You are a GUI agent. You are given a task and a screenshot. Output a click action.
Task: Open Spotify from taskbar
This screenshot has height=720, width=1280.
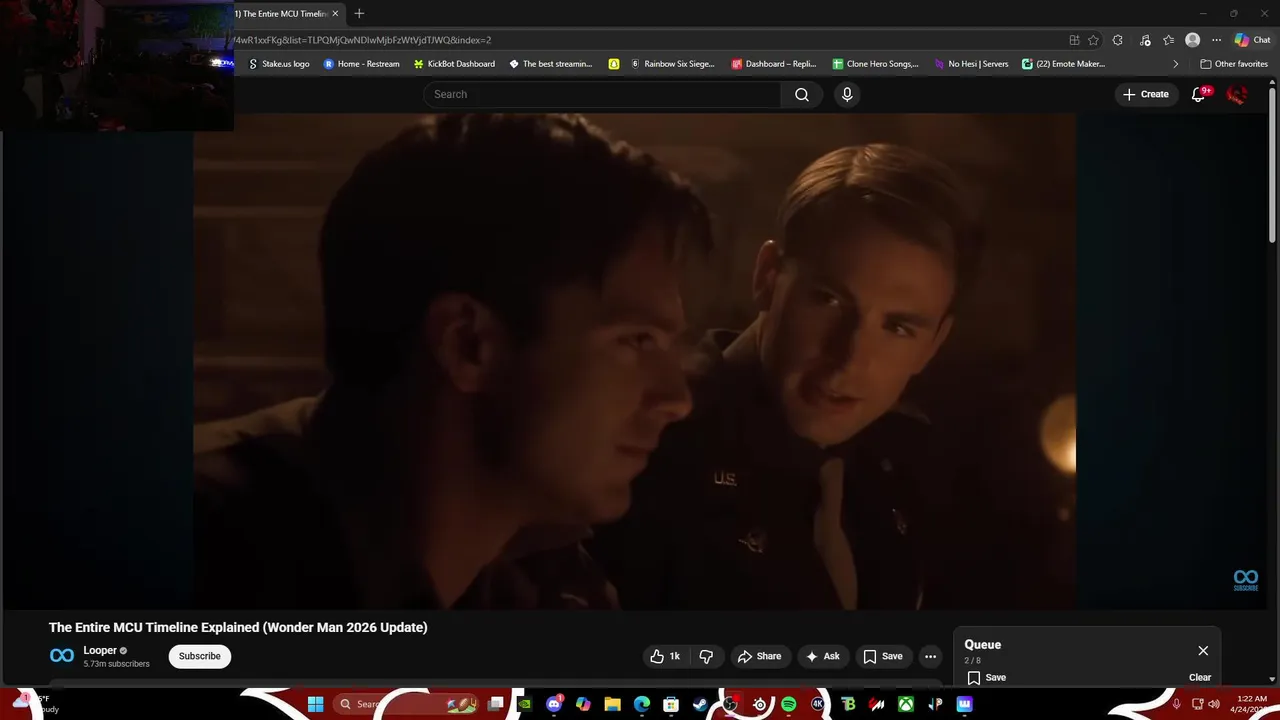[788, 704]
